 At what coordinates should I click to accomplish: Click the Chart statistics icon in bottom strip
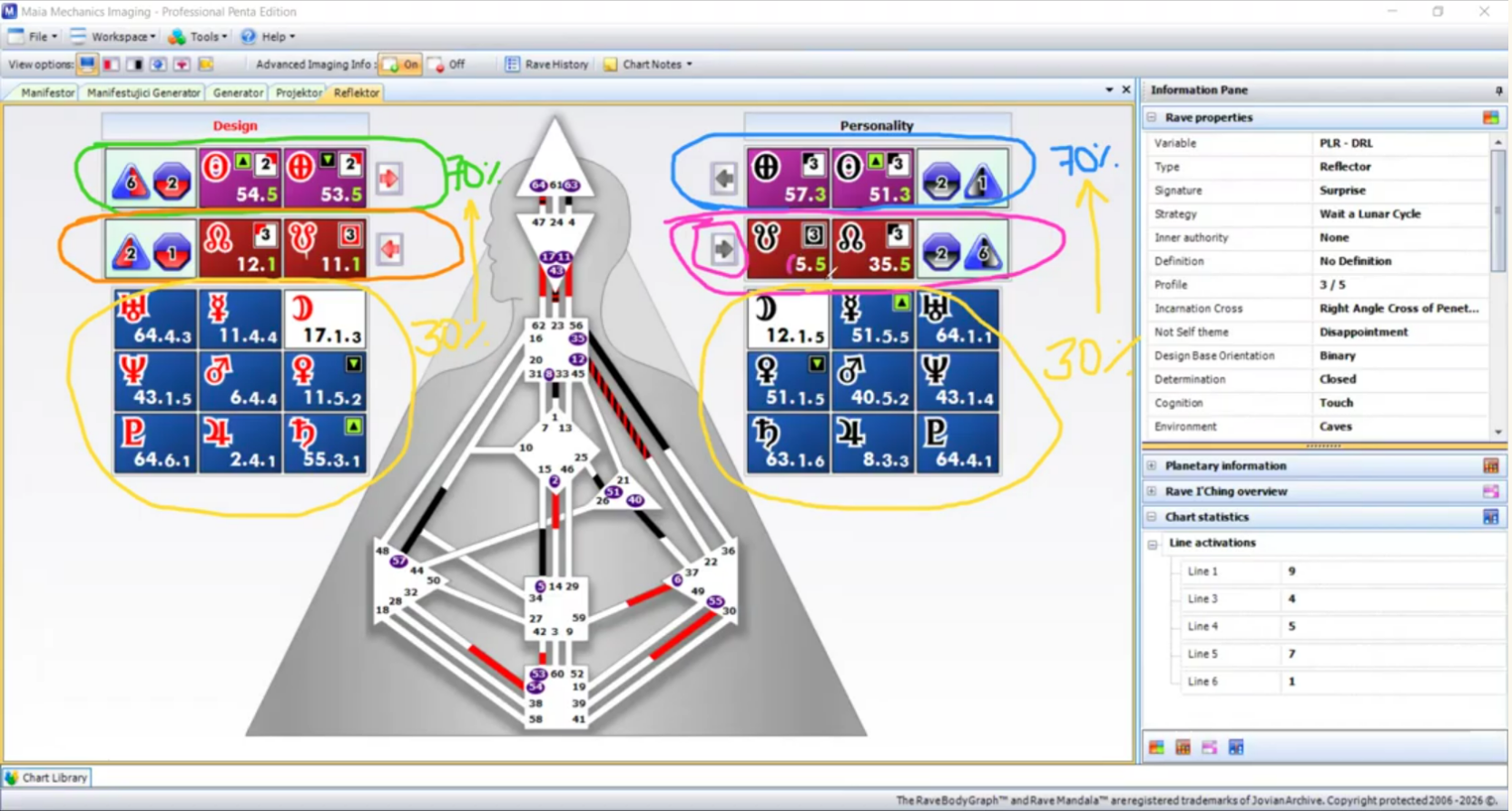coord(1235,747)
